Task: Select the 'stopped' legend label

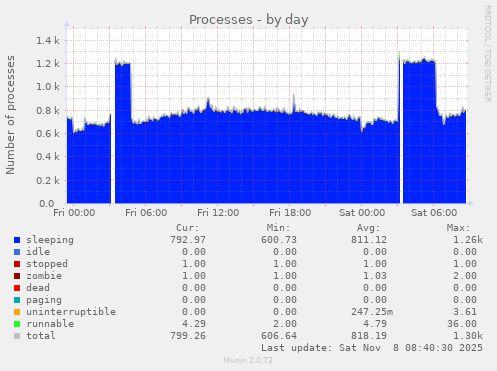Action: point(47,264)
